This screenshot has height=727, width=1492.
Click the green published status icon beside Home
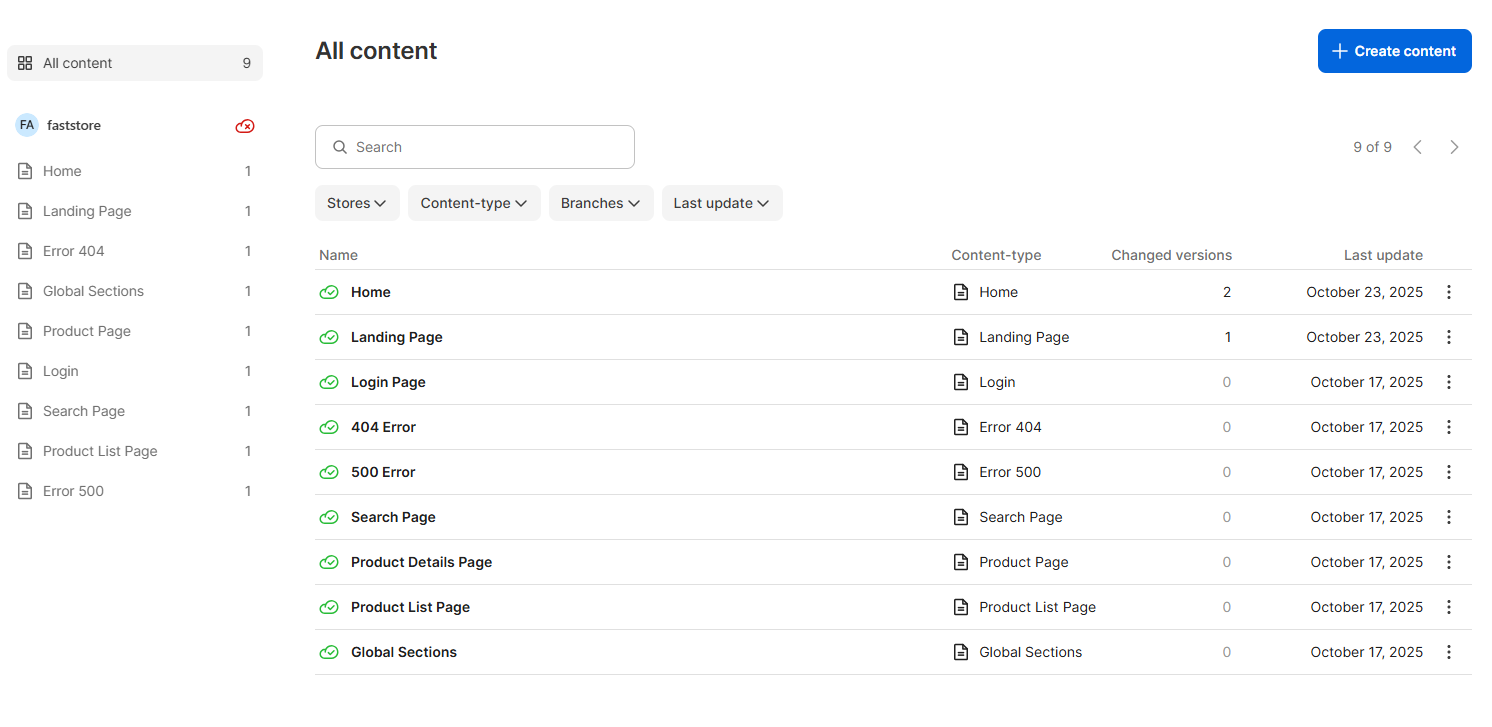[x=329, y=292]
